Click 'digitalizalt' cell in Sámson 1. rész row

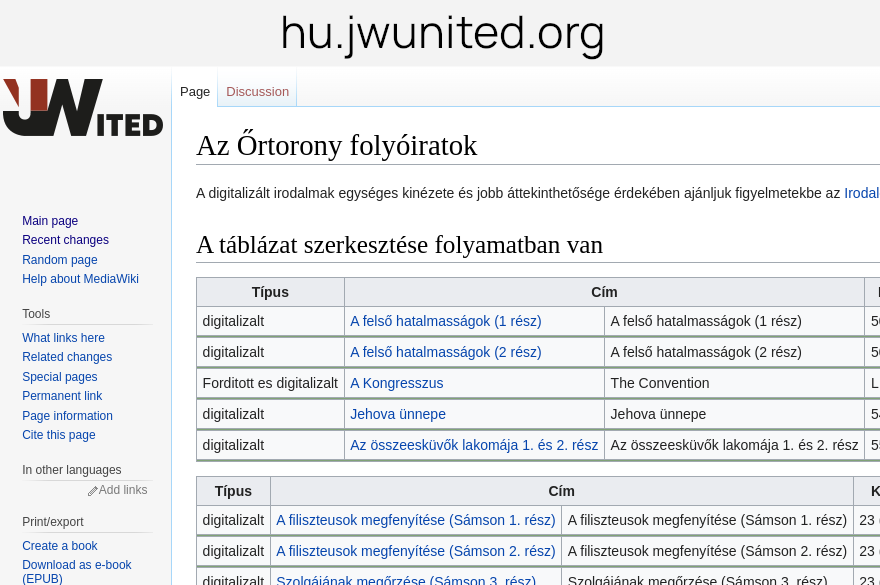233,520
